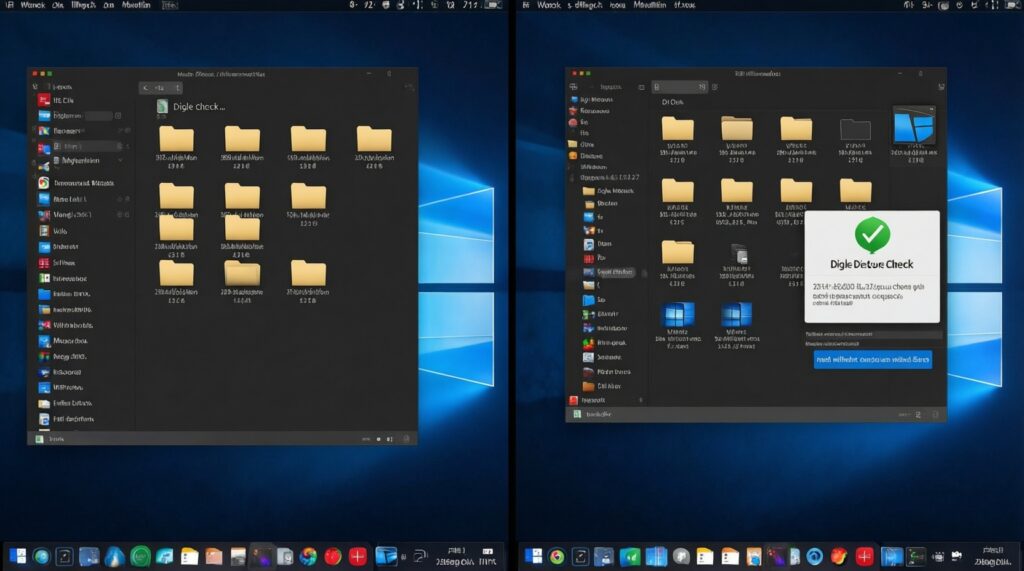The image size is (1024, 571).
Task: Click the path input field in right window toolbar
Action: coord(680,87)
